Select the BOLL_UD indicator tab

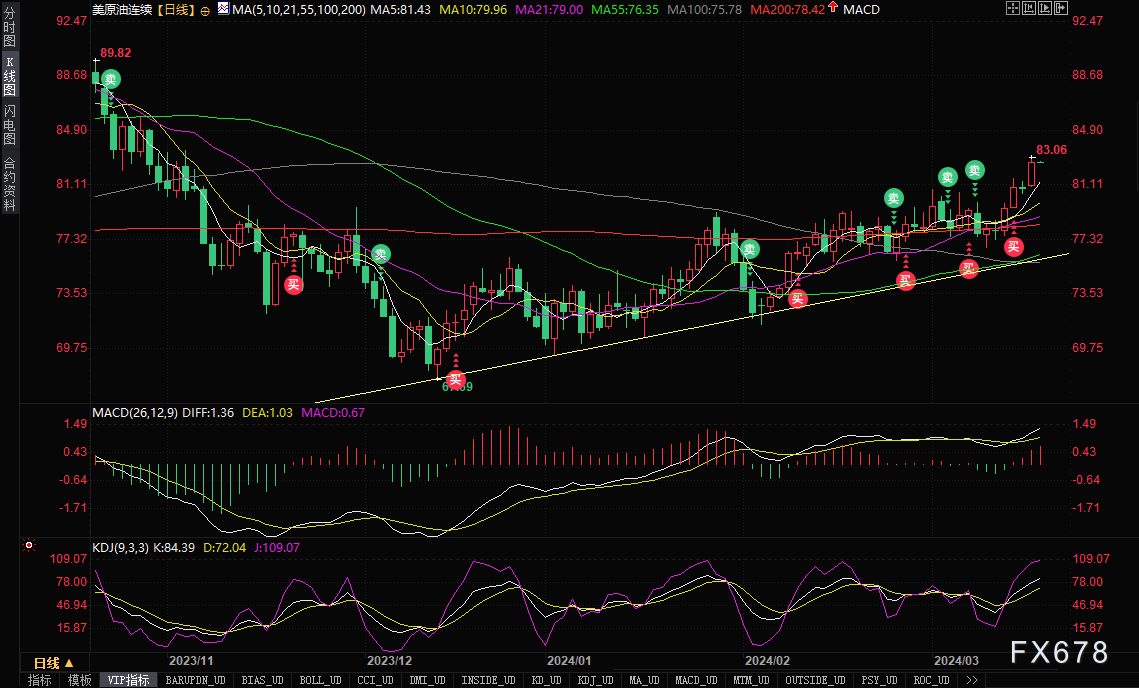(320, 680)
